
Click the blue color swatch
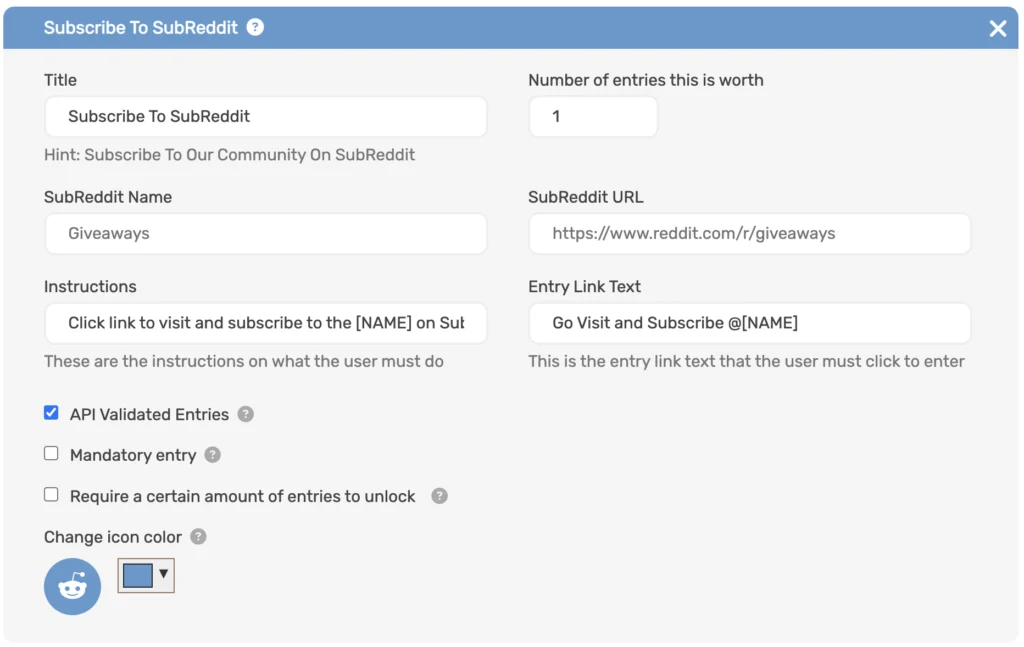[137, 575]
